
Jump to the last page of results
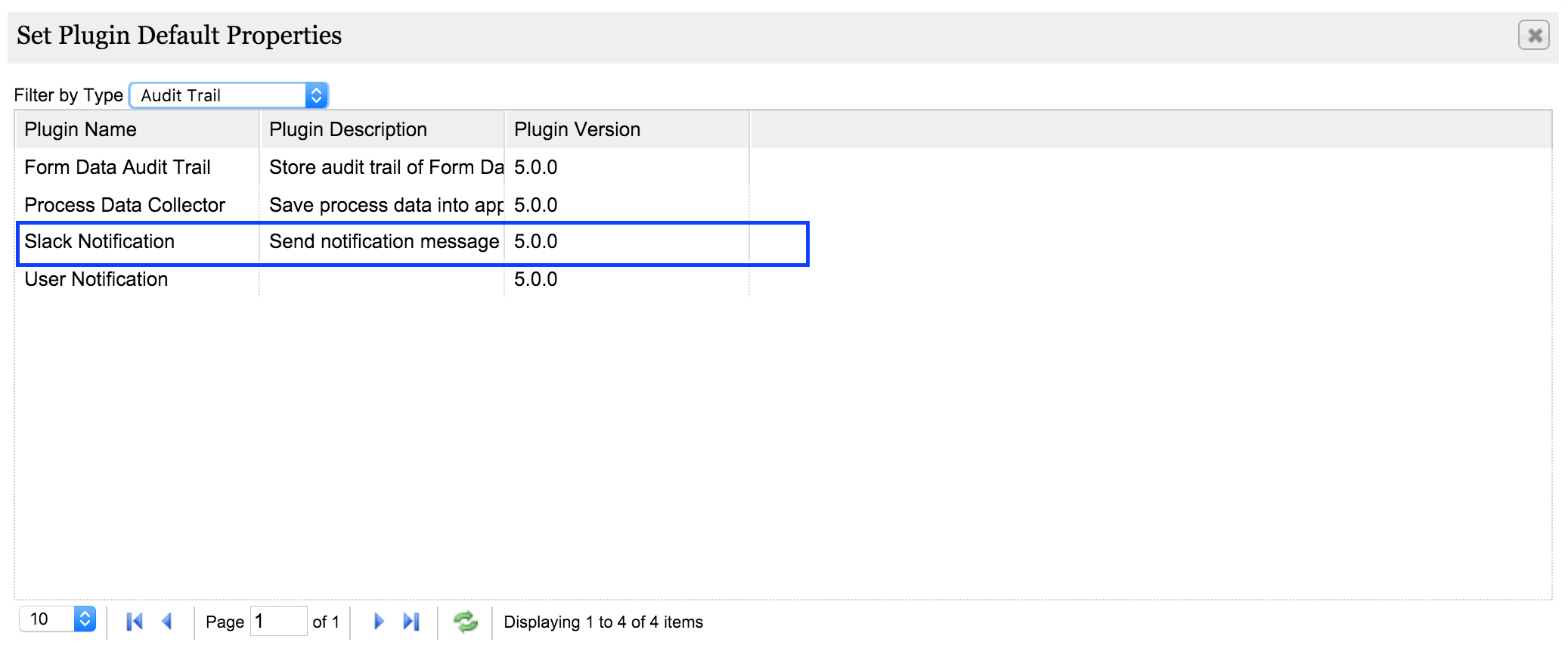pos(411,622)
